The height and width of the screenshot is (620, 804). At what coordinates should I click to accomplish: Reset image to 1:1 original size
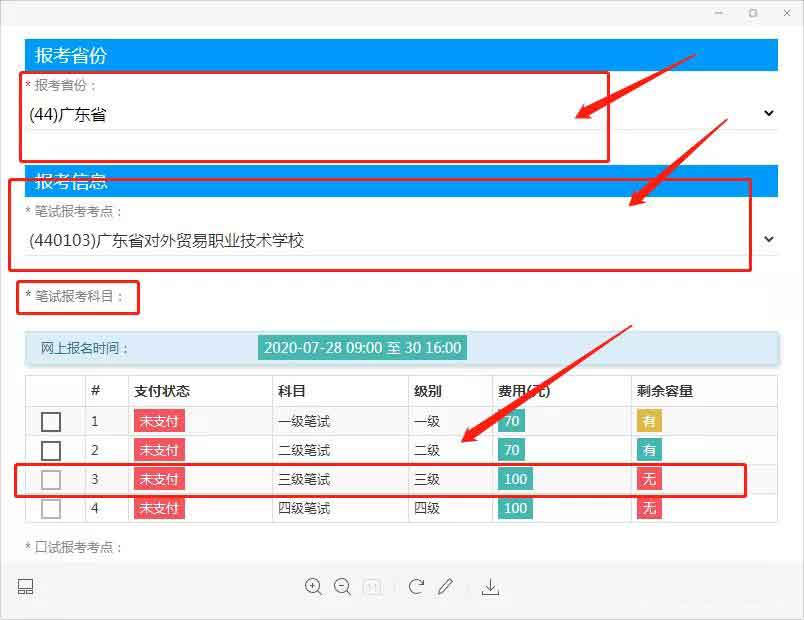pyautogui.click(x=372, y=587)
